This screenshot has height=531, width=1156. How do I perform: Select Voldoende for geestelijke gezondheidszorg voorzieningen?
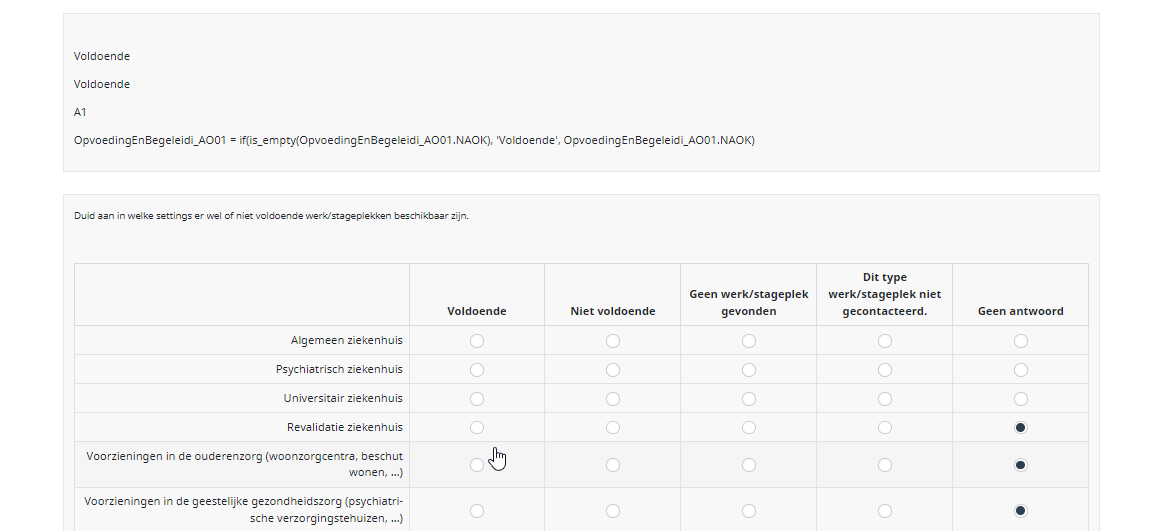click(477, 511)
